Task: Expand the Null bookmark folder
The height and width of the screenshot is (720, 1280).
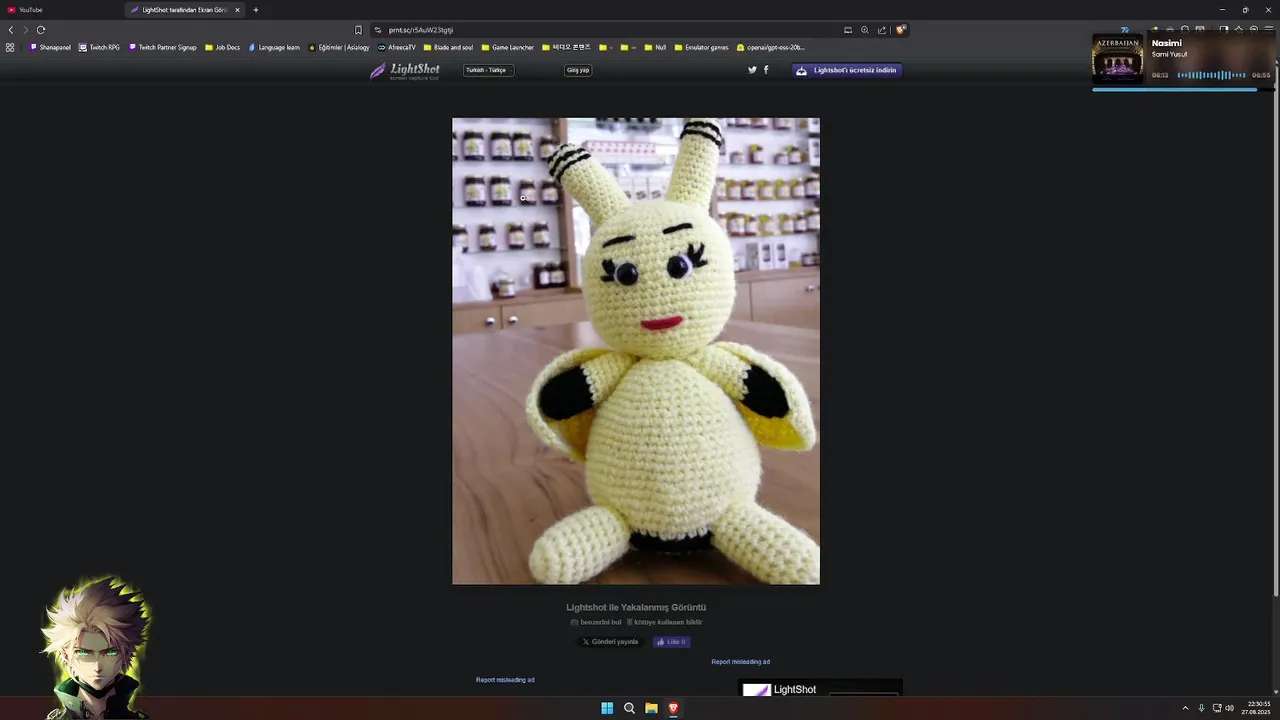Action: pyautogui.click(x=656, y=47)
